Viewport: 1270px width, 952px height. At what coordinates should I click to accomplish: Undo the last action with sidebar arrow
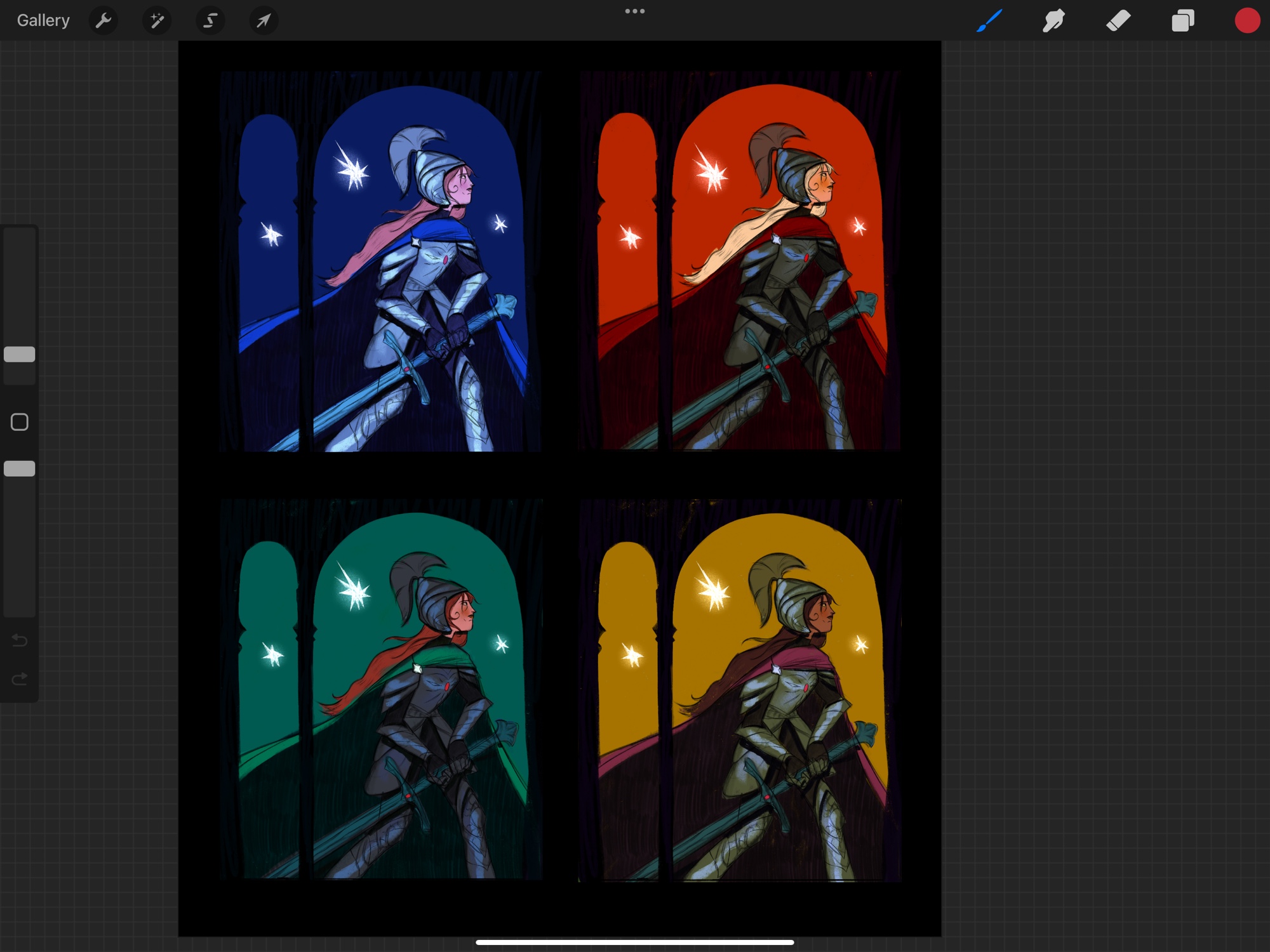[x=20, y=640]
